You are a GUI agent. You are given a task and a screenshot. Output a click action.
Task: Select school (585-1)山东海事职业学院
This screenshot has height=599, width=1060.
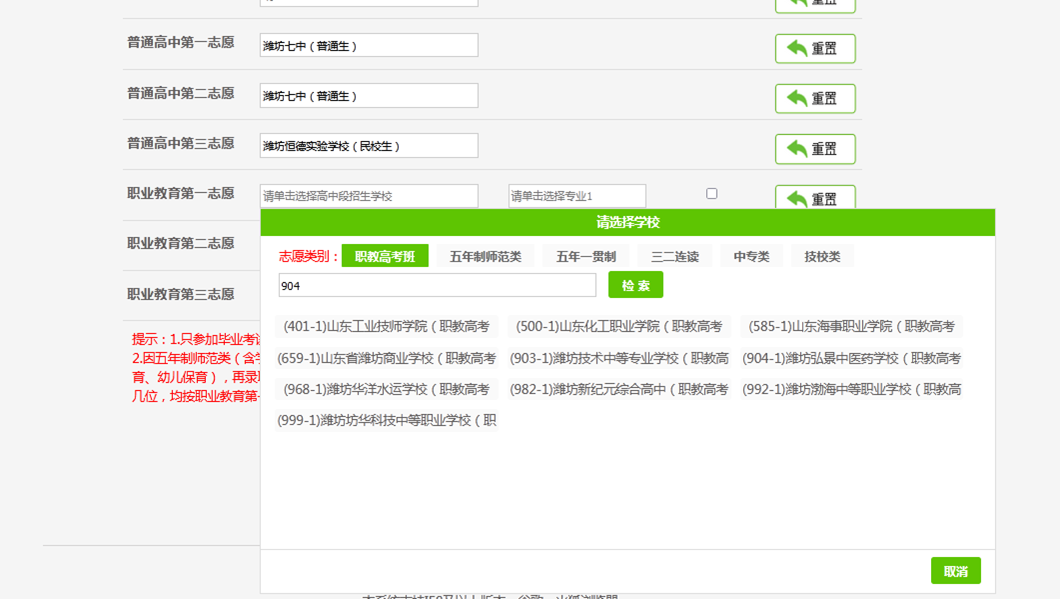[852, 327]
